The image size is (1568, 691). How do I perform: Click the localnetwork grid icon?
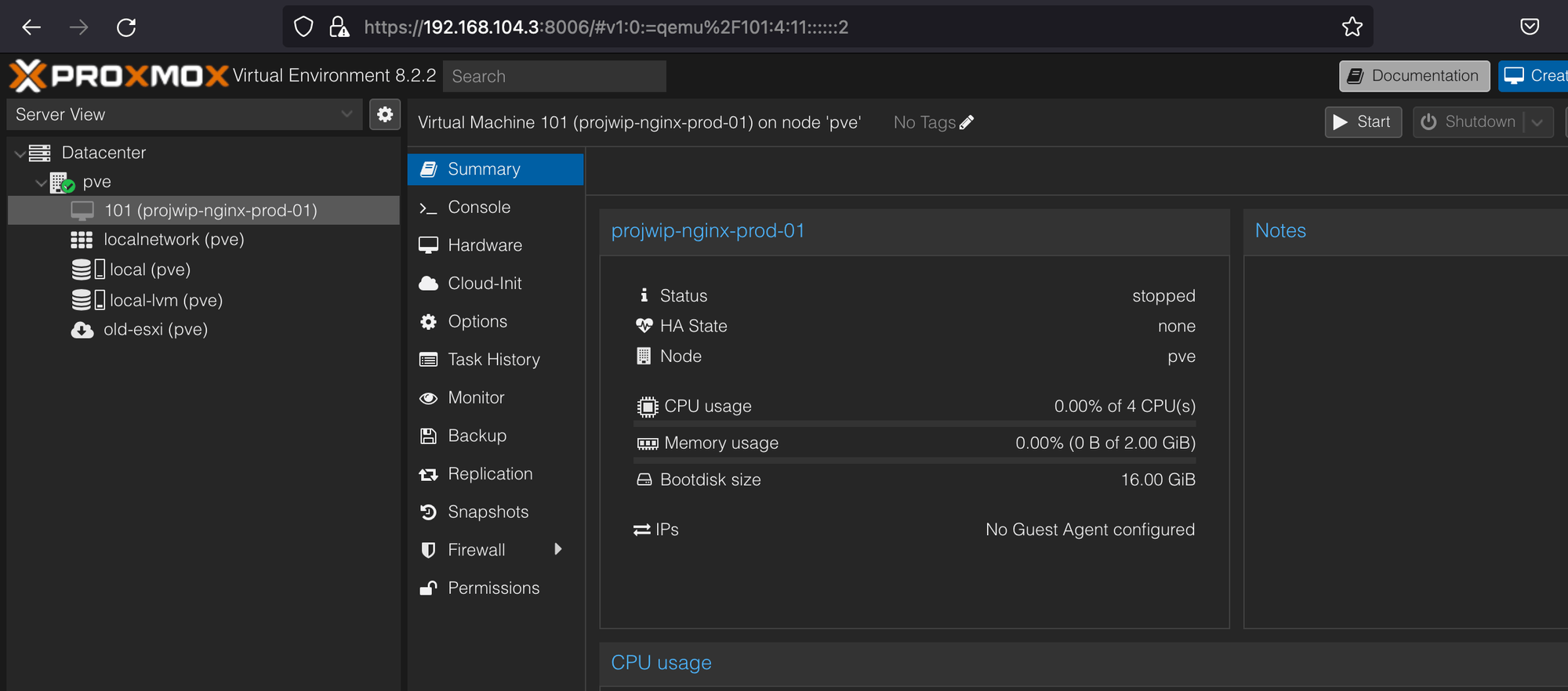click(x=82, y=240)
